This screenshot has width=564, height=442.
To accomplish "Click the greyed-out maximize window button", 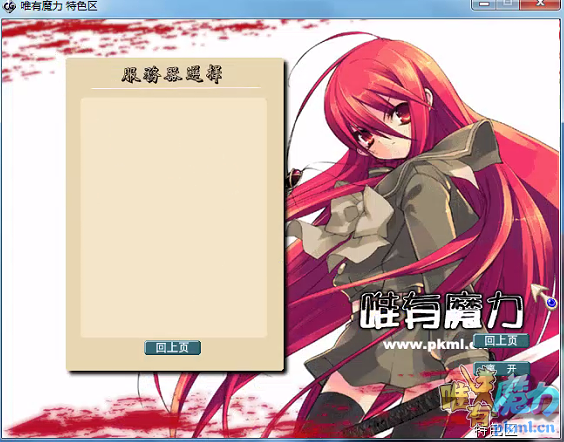I will coord(508,4).
